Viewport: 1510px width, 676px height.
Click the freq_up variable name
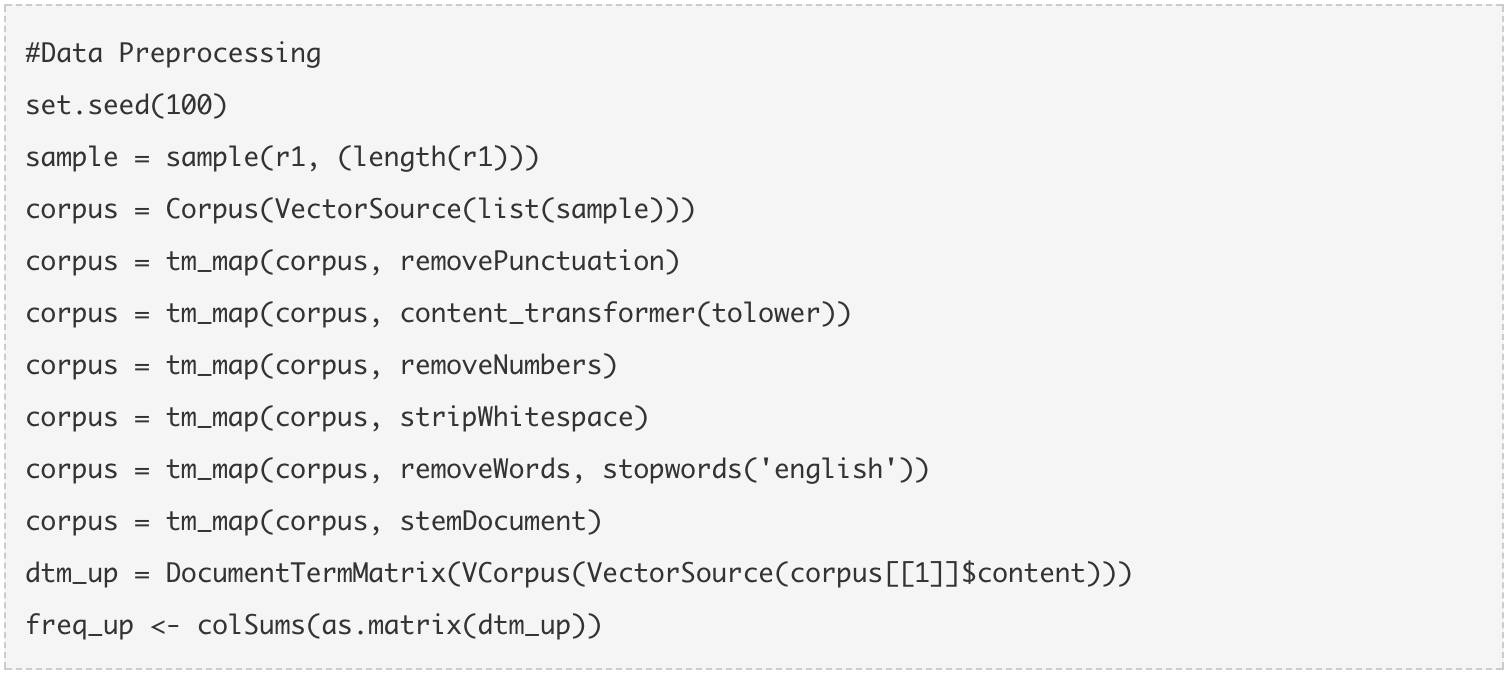(80, 625)
